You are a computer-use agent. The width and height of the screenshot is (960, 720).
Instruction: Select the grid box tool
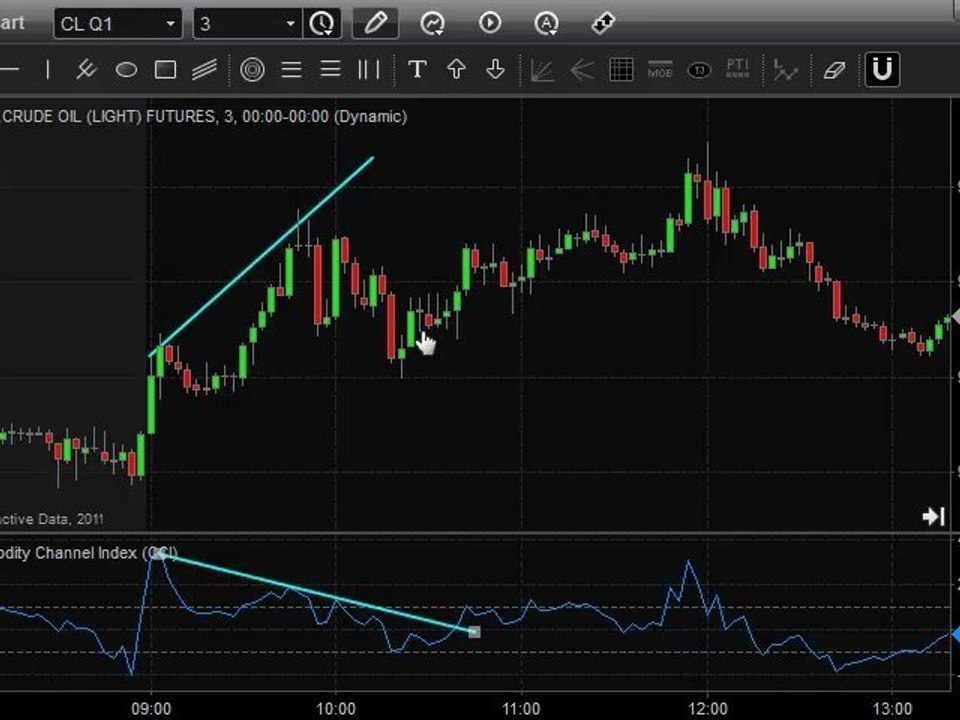pos(621,70)
